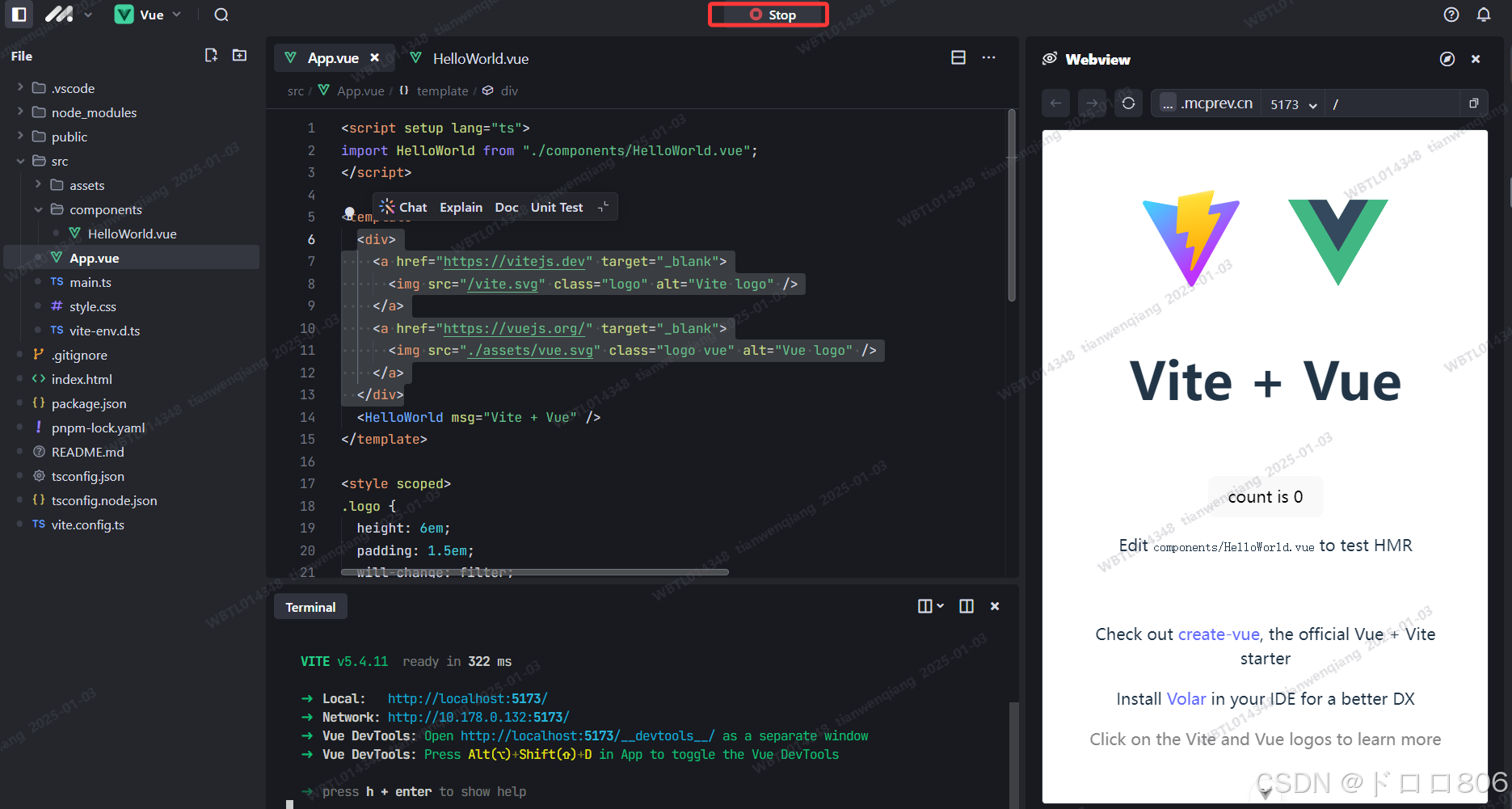
Task: Select the Terminal tab
Action: tap(310, 607)
